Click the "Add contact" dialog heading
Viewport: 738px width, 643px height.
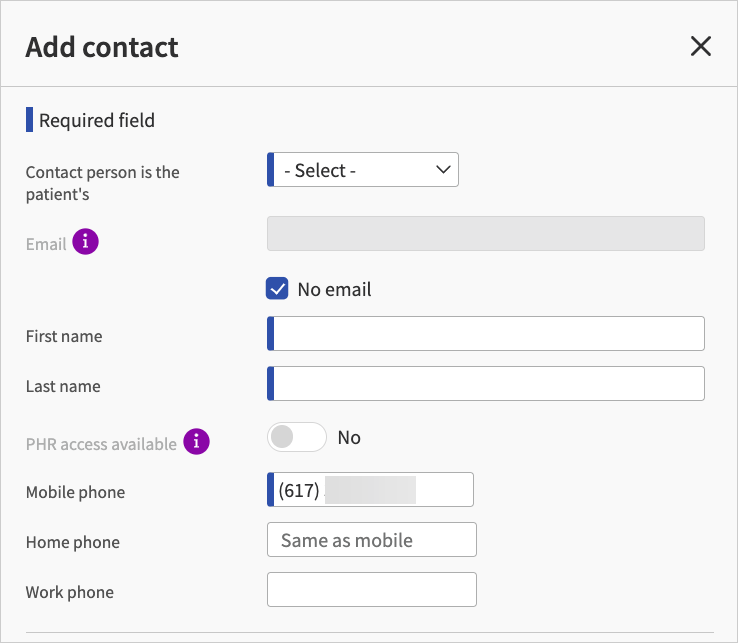point(102,47)
